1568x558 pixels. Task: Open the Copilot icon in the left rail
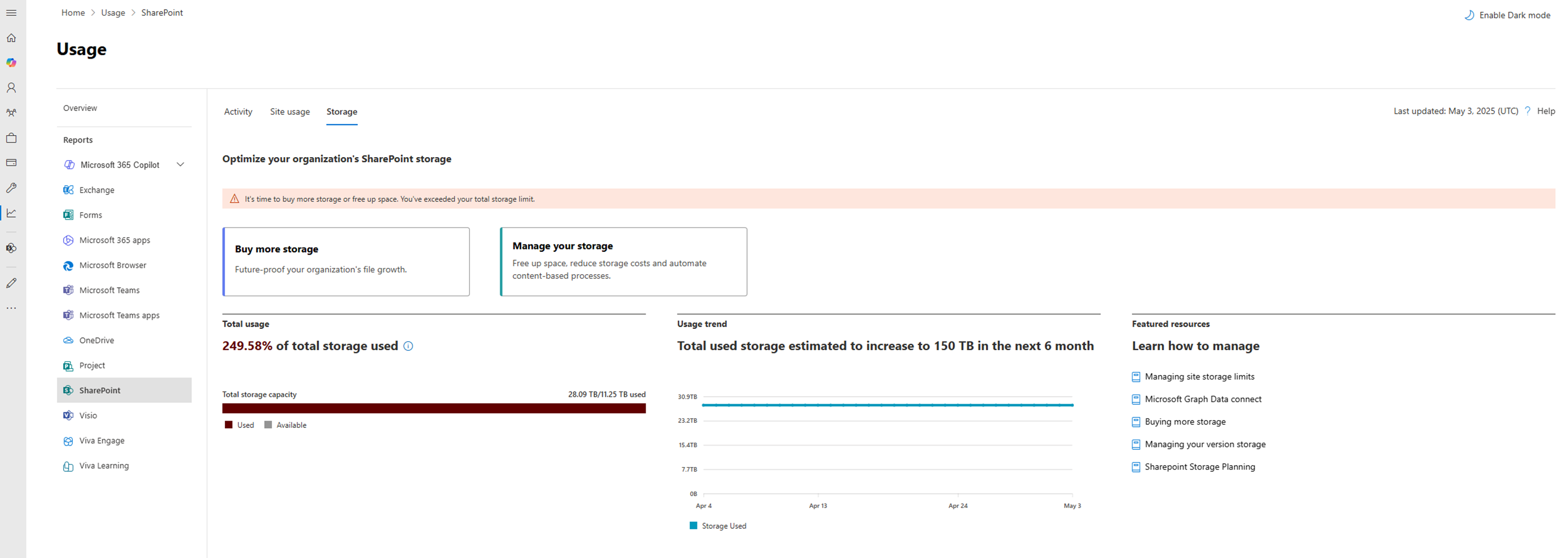click(11, 63)
